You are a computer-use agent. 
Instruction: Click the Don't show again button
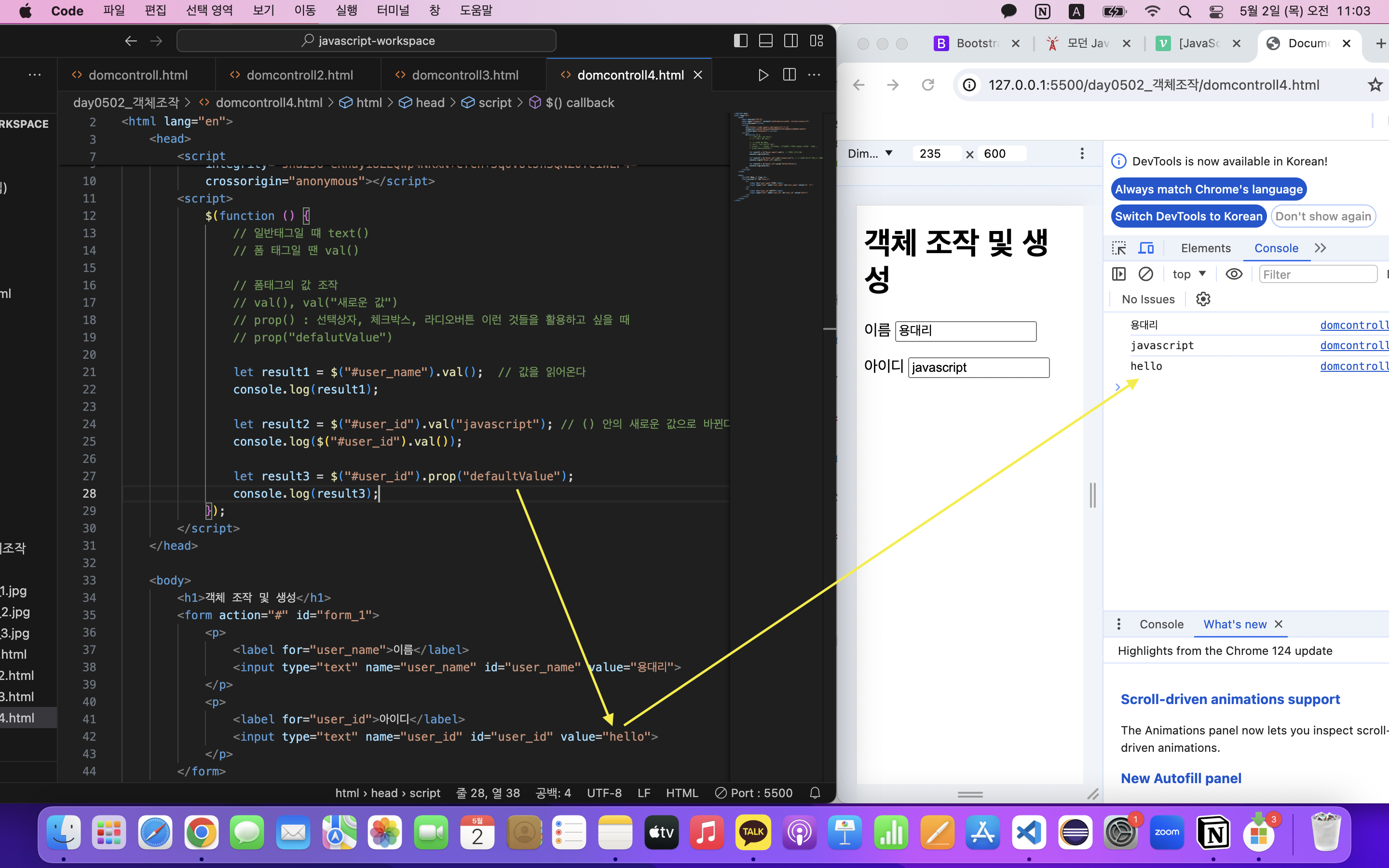tap(1322, 217)
